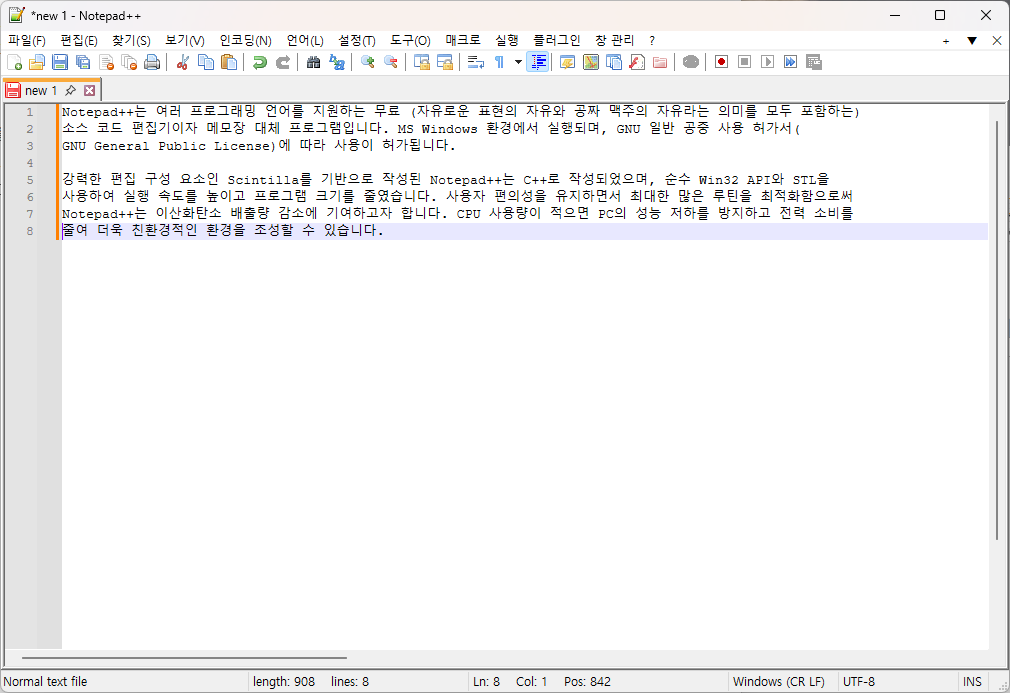
Task: Paste using the clipboard icon
Action: pyautogui.click(x=229, y=62)
